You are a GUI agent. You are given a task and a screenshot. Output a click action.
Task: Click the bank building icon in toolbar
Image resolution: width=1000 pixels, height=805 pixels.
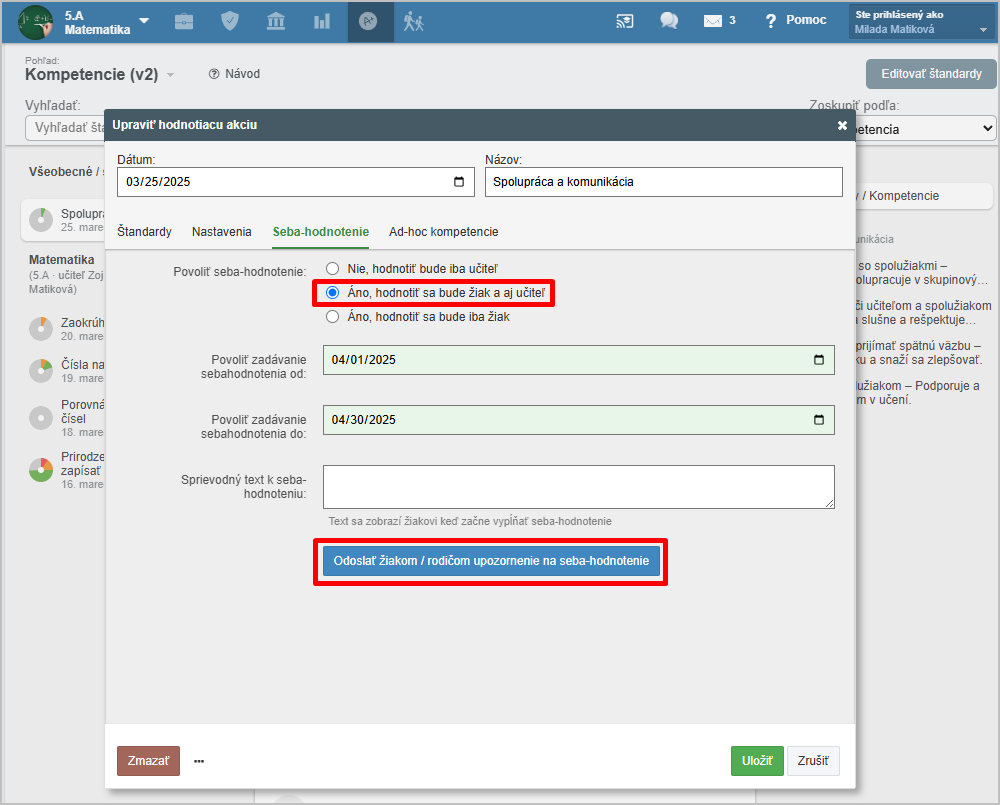click(x=276, y=21)
